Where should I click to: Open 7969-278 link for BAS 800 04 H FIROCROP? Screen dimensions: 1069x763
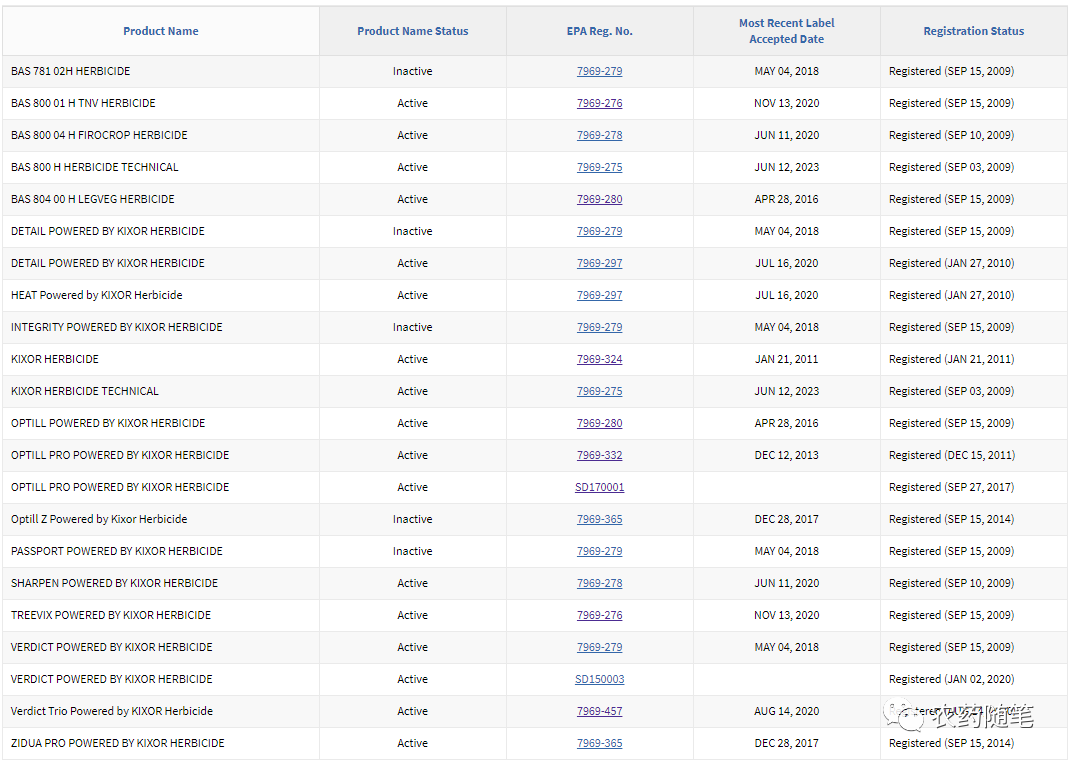tap(599, 135)
